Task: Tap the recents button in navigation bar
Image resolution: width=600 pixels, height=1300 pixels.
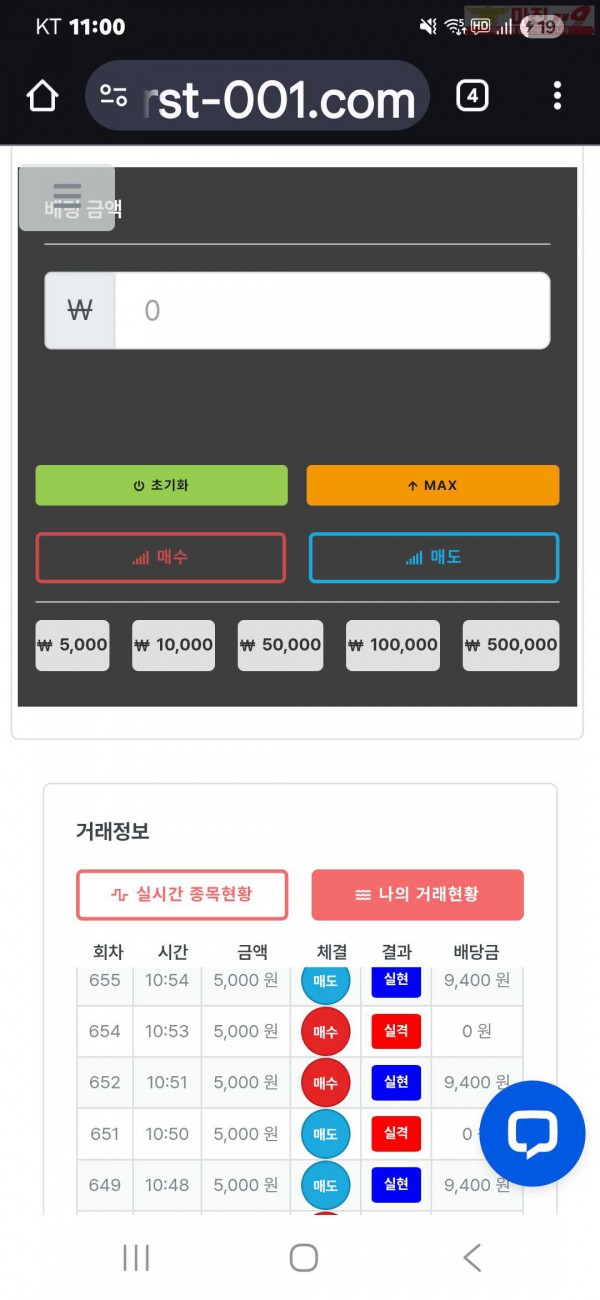Action: 136,1257
